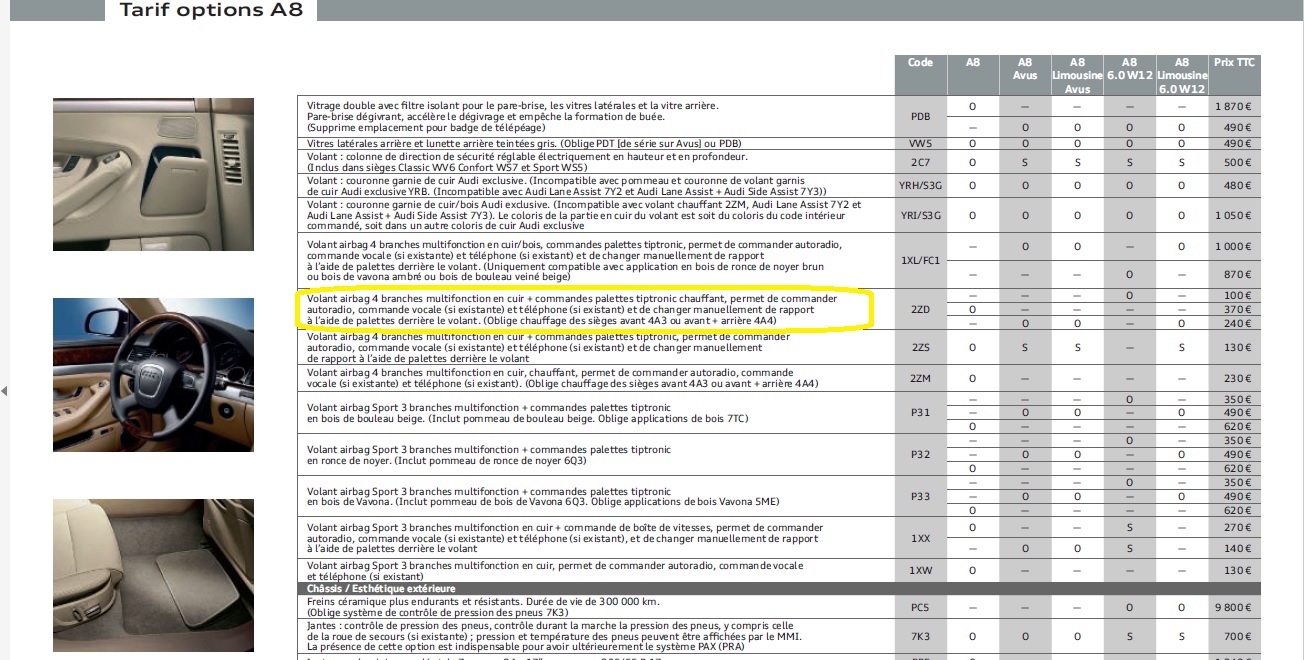Select option code 2C7
Image resolution: width=1304 pixels, height=660 pixels.
[x=920, y=162]
